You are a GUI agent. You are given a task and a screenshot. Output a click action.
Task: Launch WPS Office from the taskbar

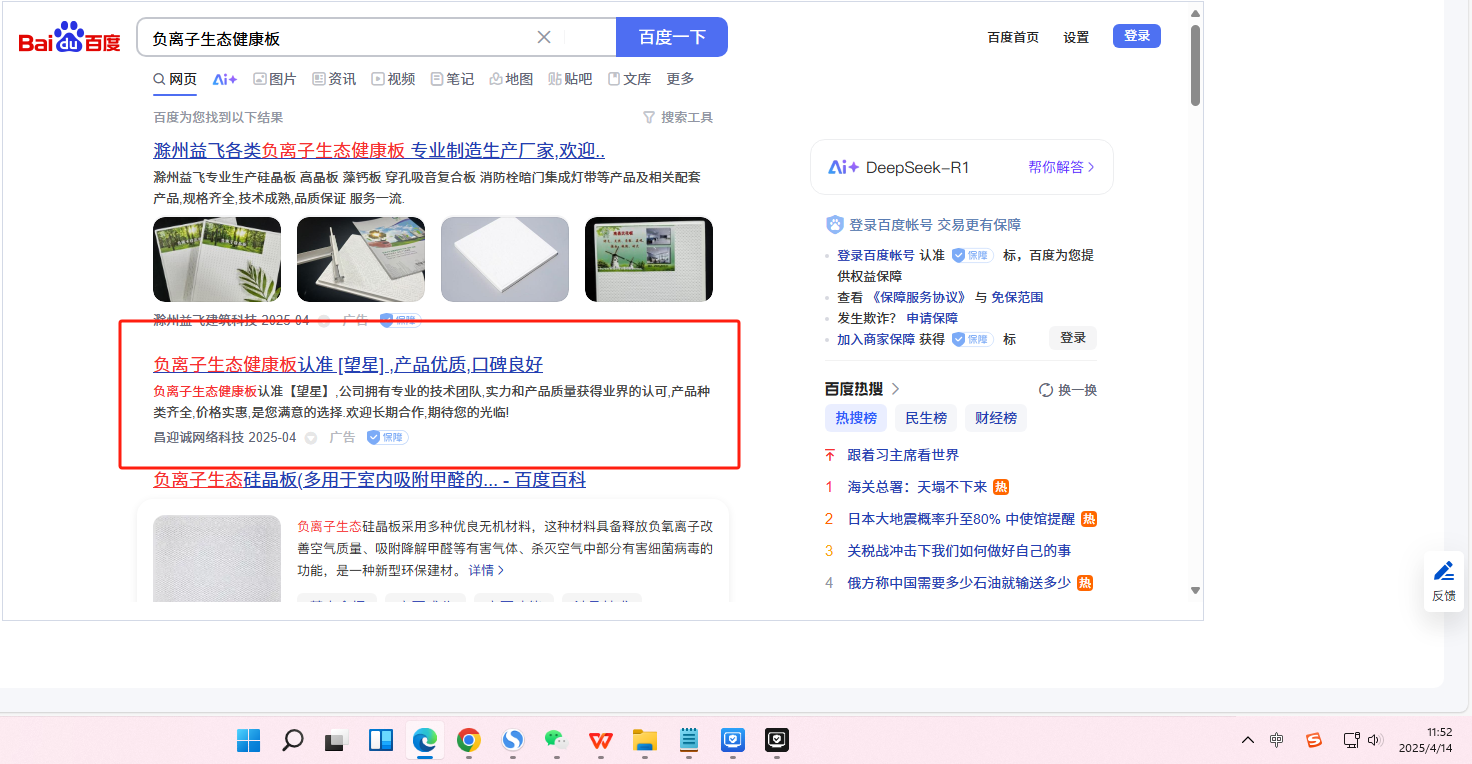(x=601, y=740)
